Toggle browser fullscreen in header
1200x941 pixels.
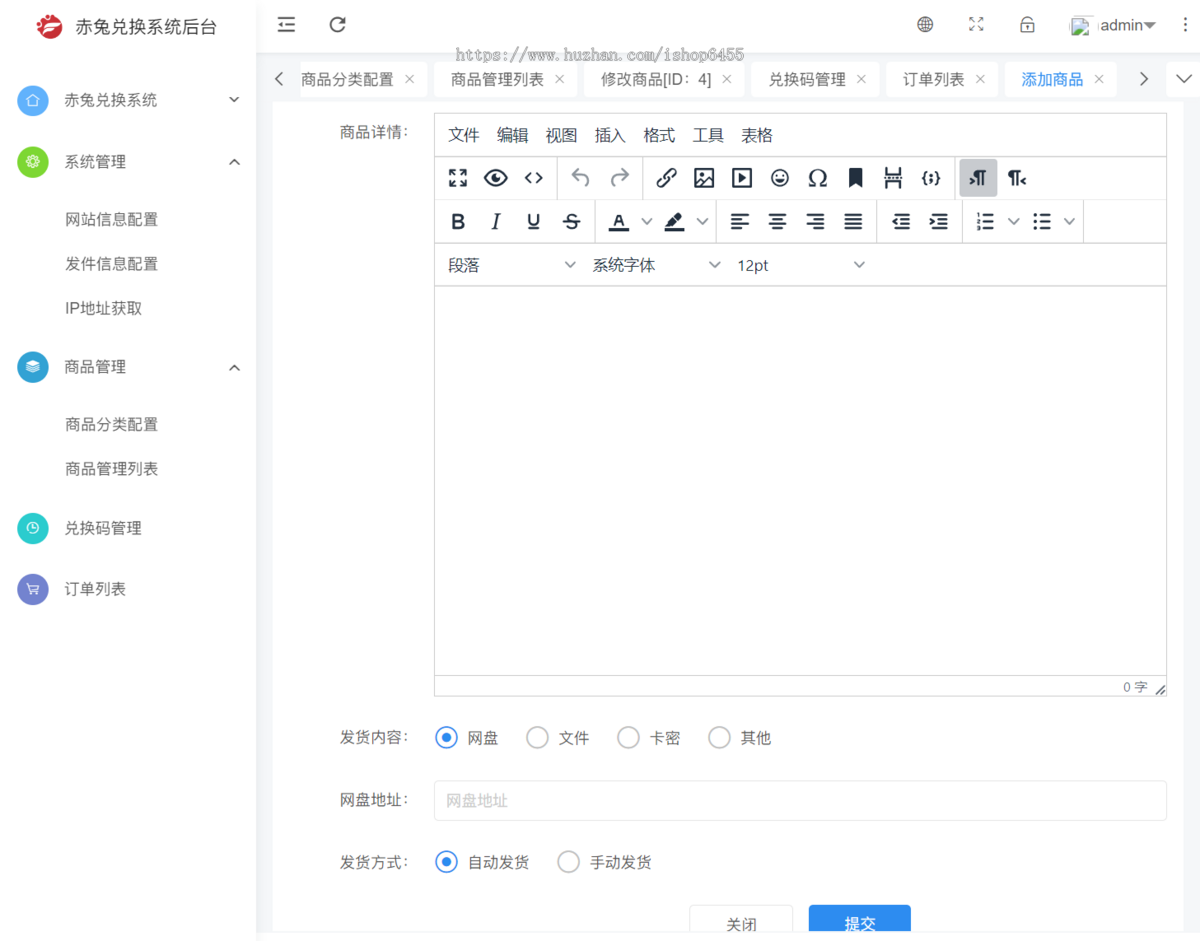[x=976, y=25]
